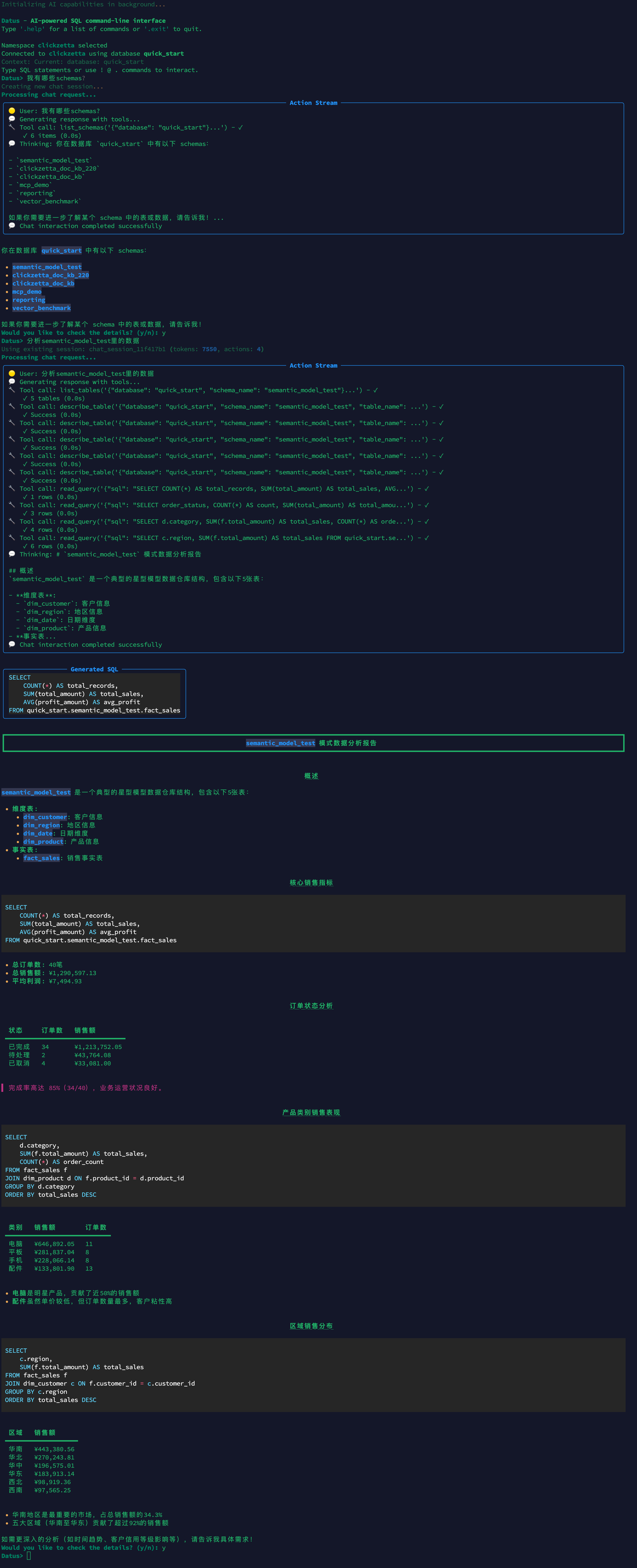The width and height of the screenshot is (637, 1568).
Task: Click highlighted 'fact_sales' table under 事实表
Action: coord(42,858)
